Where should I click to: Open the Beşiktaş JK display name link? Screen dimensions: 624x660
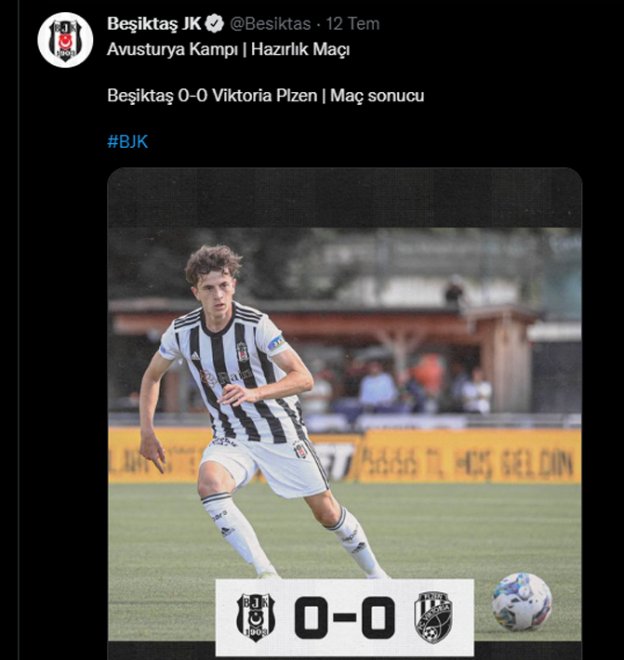click(154, 24)
